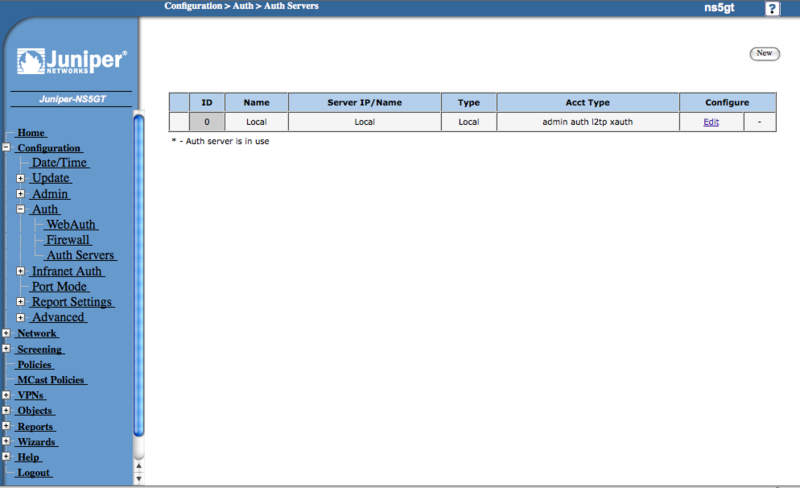The image size is (800, 488).
Task: Expand the Screening tree node
Action: pos(6,349)
